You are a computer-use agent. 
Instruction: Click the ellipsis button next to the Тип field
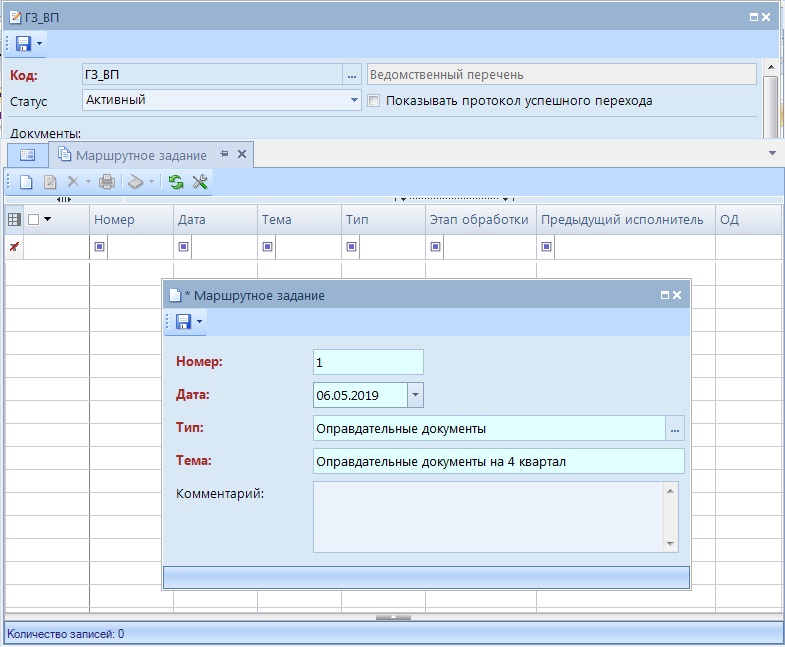(x=675, y=429)
